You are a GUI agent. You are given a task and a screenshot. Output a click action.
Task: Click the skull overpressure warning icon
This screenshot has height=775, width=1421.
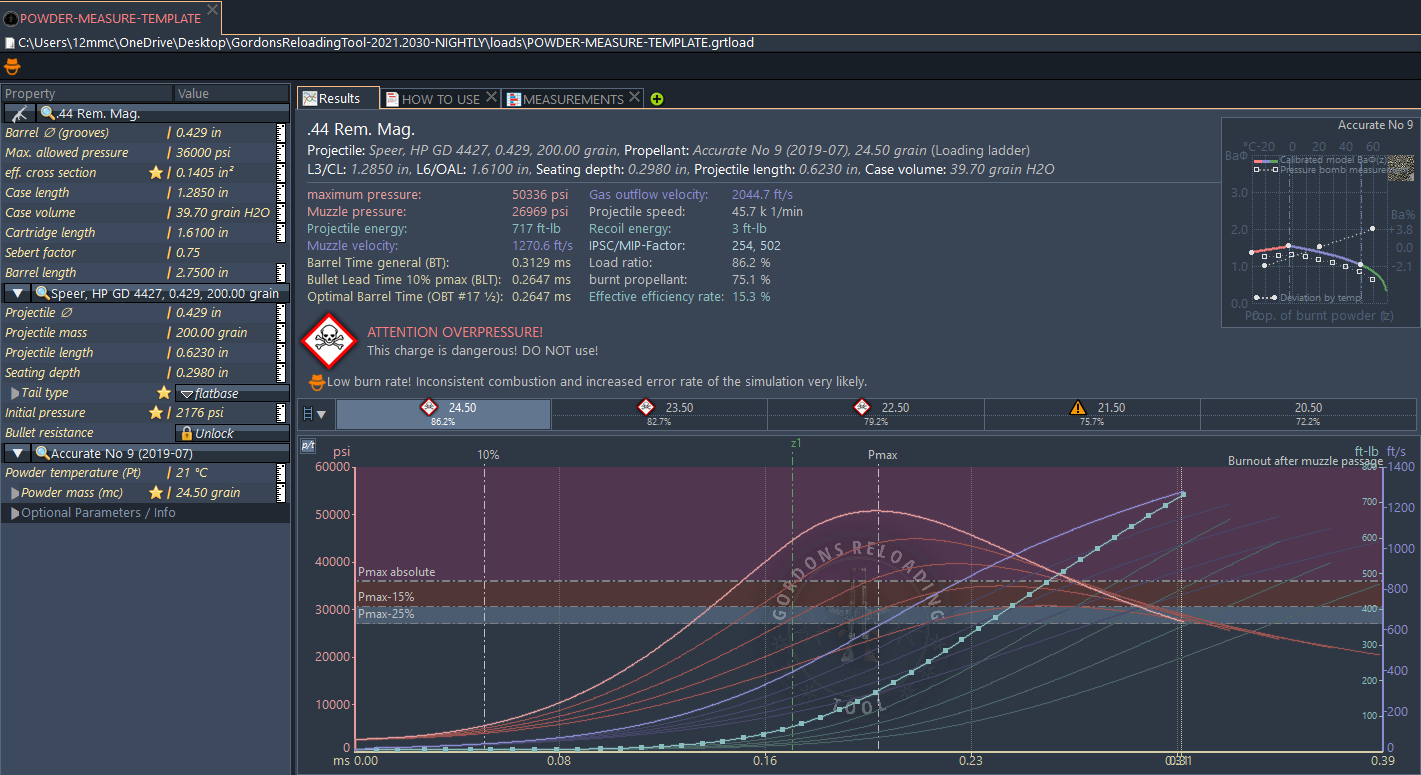pos(329,341)
